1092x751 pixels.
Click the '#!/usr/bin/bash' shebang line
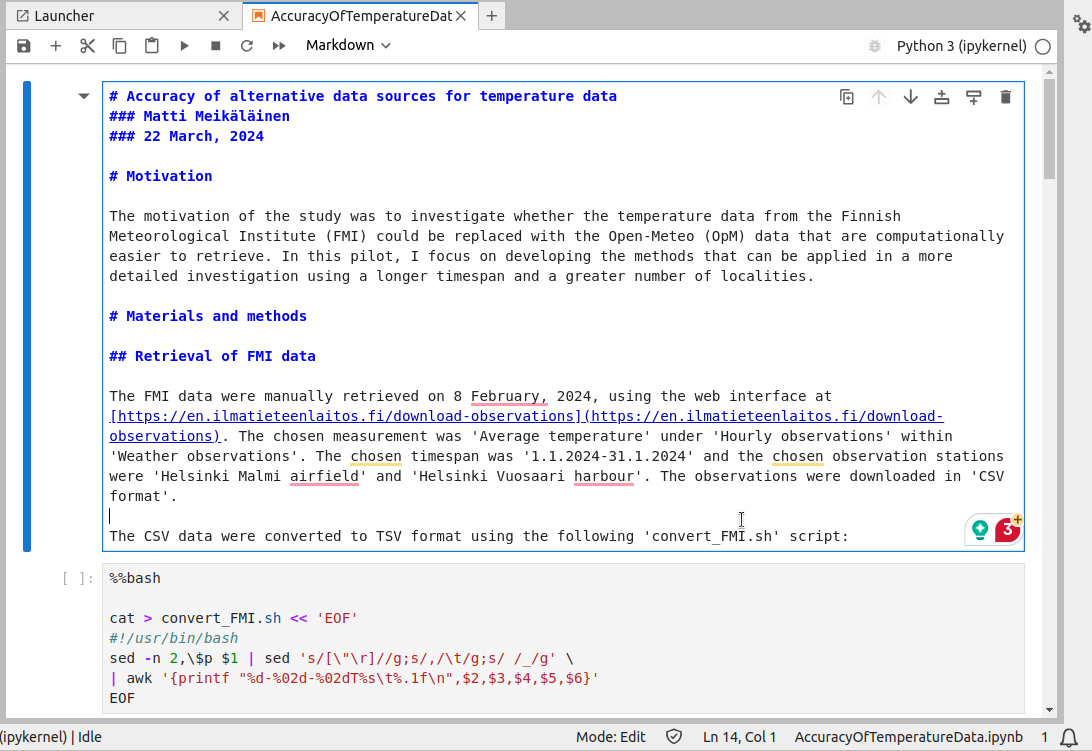click(x=173, y=638)
